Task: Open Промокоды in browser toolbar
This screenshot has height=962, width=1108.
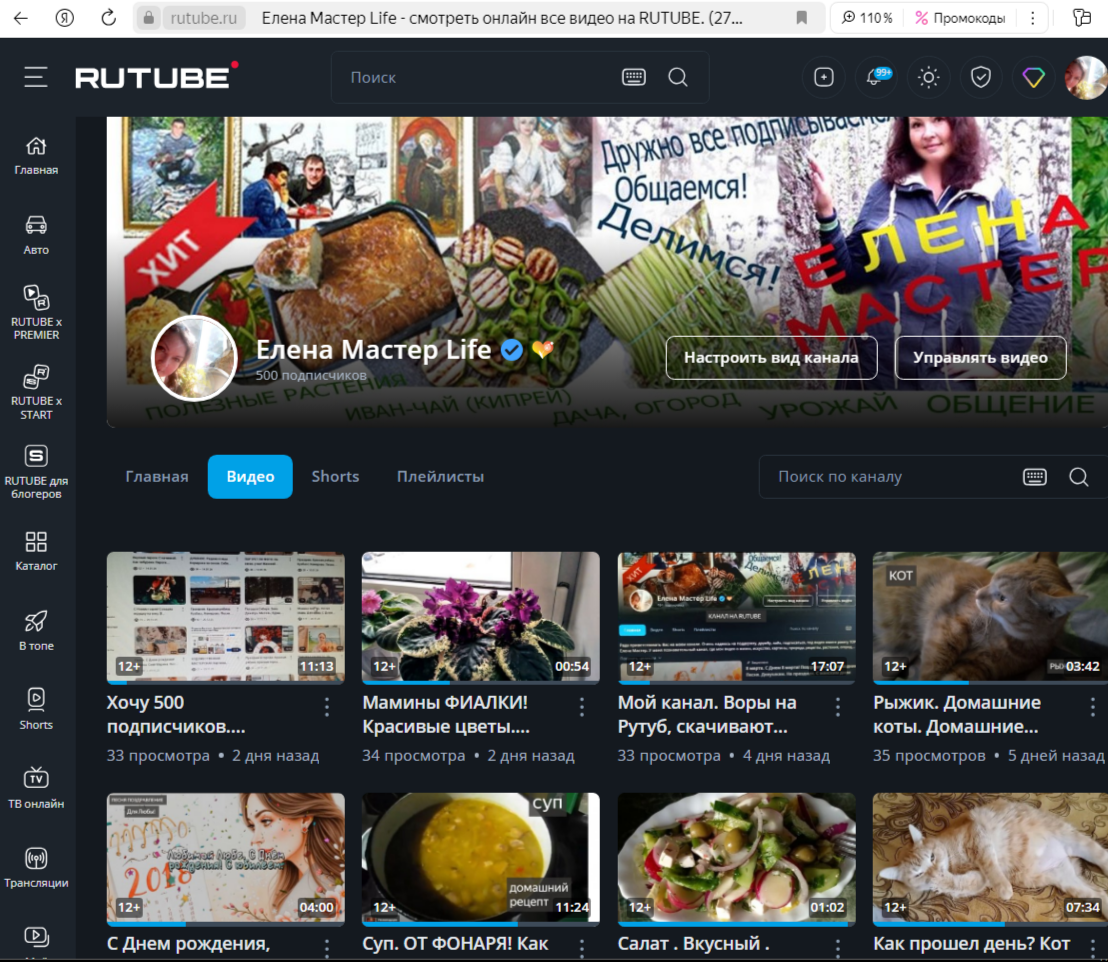Action: [960, 18]
